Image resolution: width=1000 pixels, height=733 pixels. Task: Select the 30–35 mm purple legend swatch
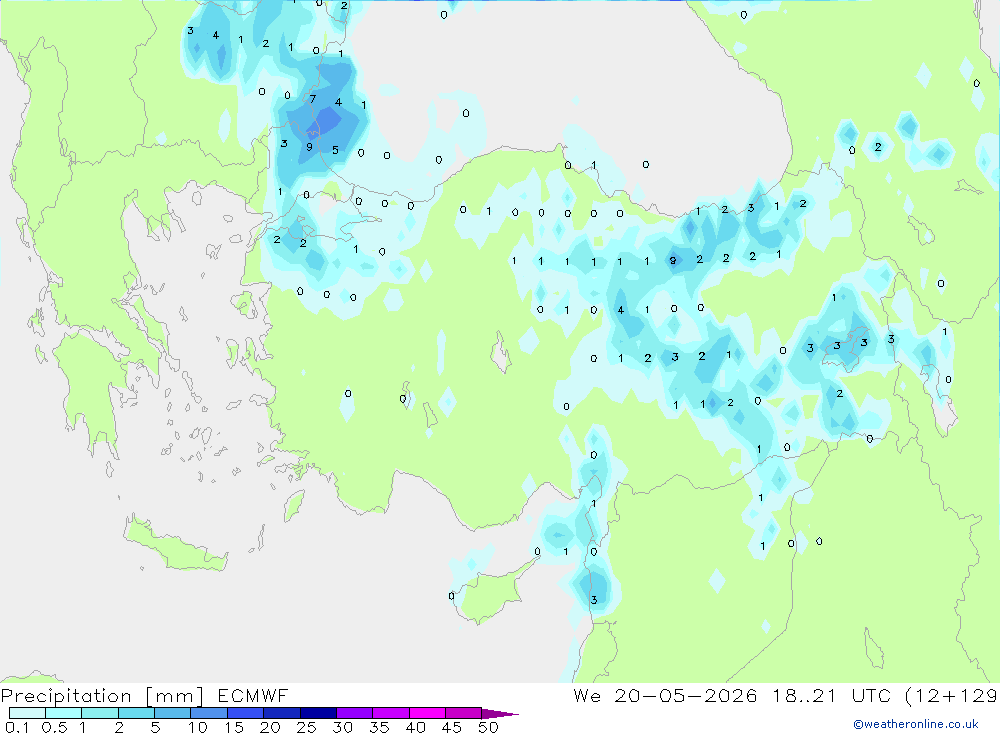(355, 713)
